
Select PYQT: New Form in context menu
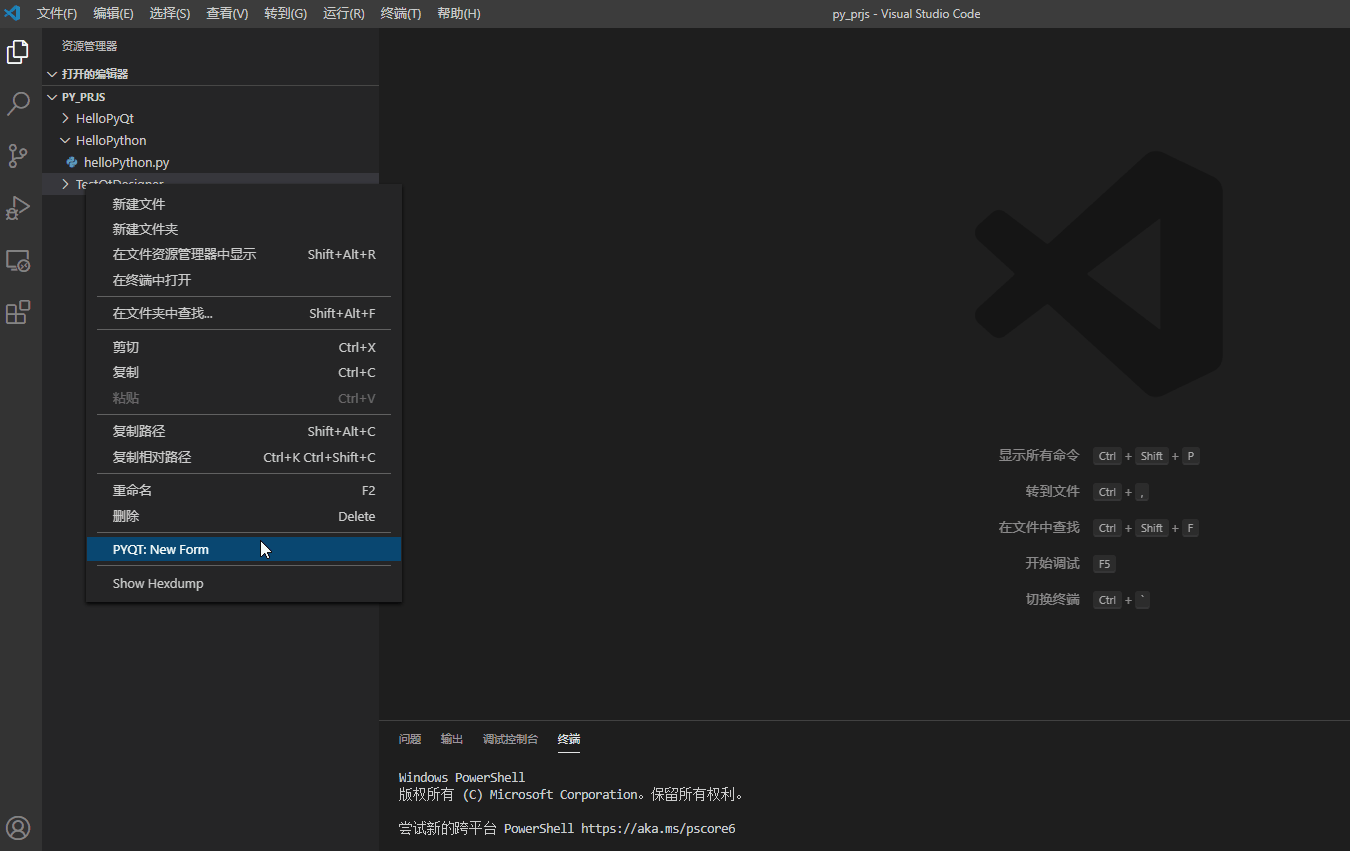click(x=161, y=549)
